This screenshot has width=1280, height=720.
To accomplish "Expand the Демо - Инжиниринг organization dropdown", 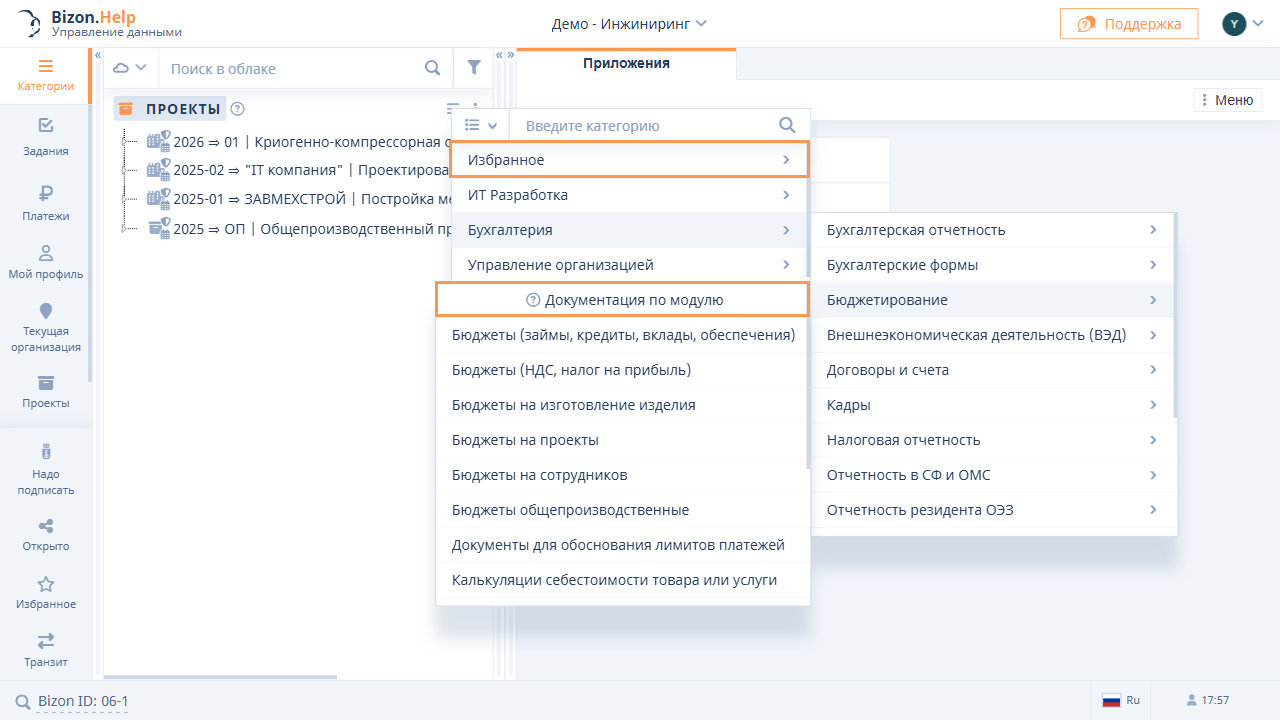I will pos(629,24).
